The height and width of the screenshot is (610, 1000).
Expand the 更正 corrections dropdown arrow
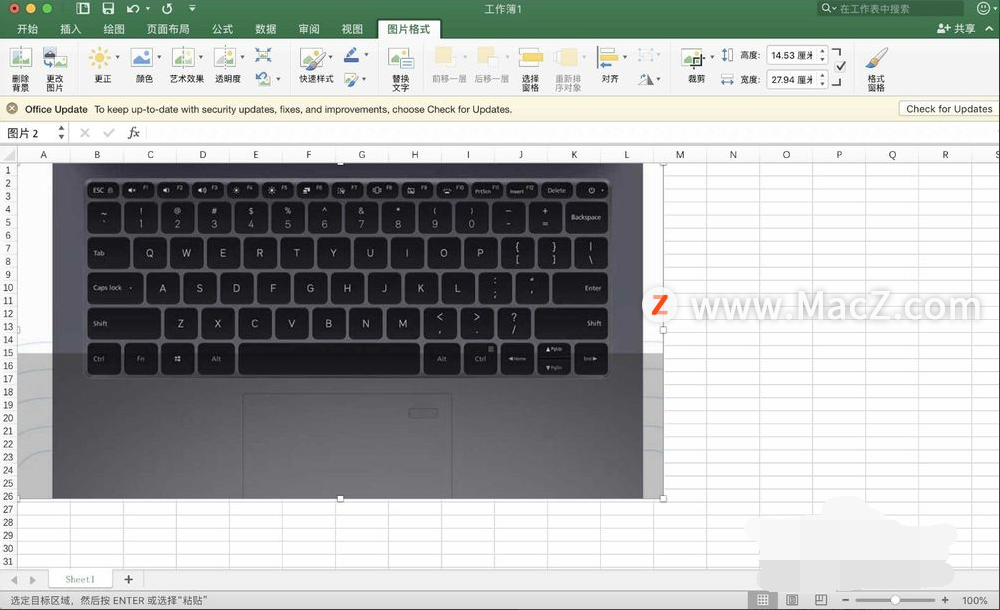pos(117,57)
